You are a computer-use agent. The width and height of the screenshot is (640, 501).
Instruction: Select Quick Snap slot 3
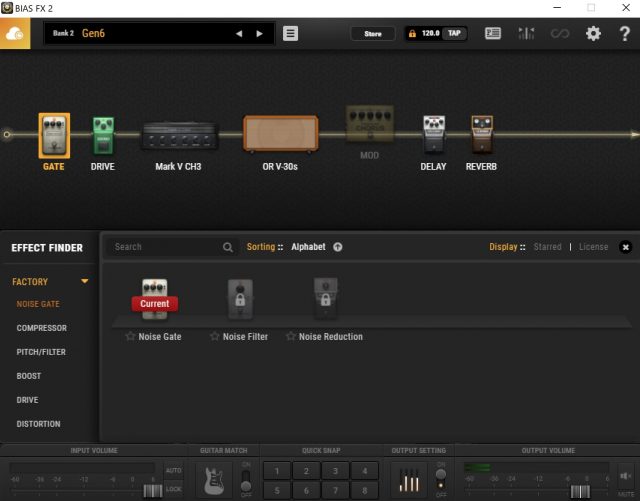(335, 471)
